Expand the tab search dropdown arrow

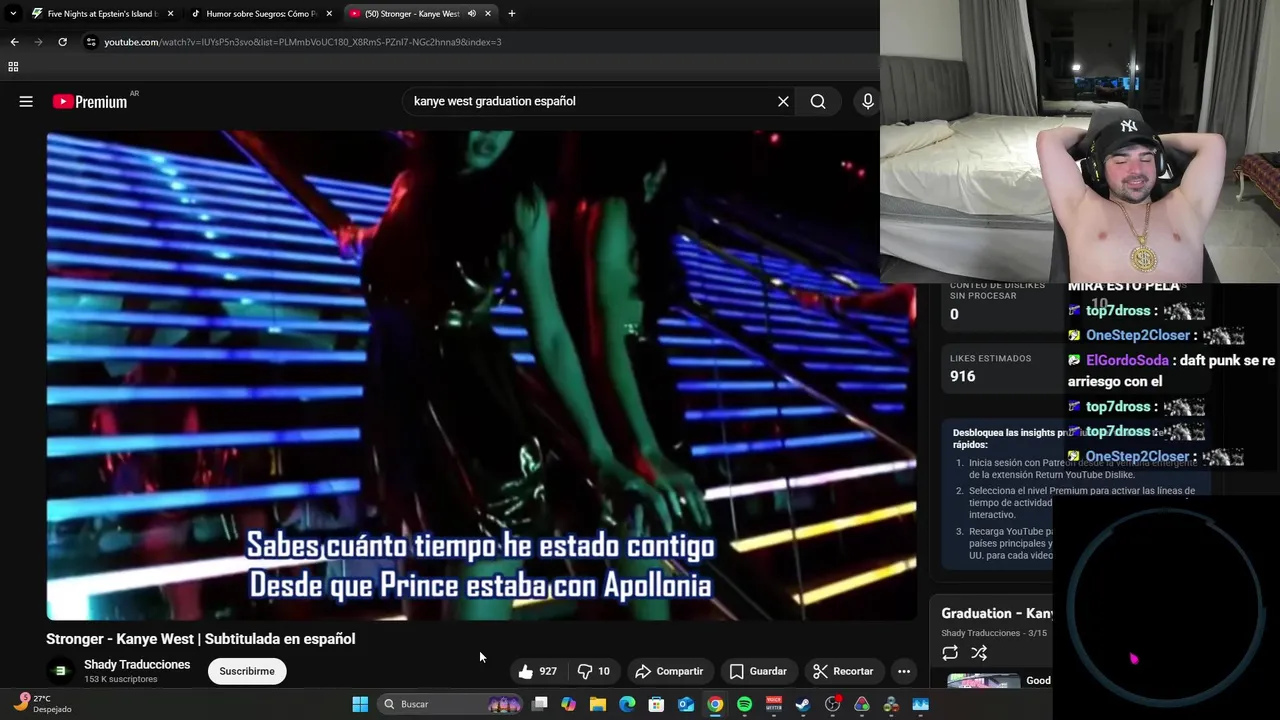tap(12, 14)
